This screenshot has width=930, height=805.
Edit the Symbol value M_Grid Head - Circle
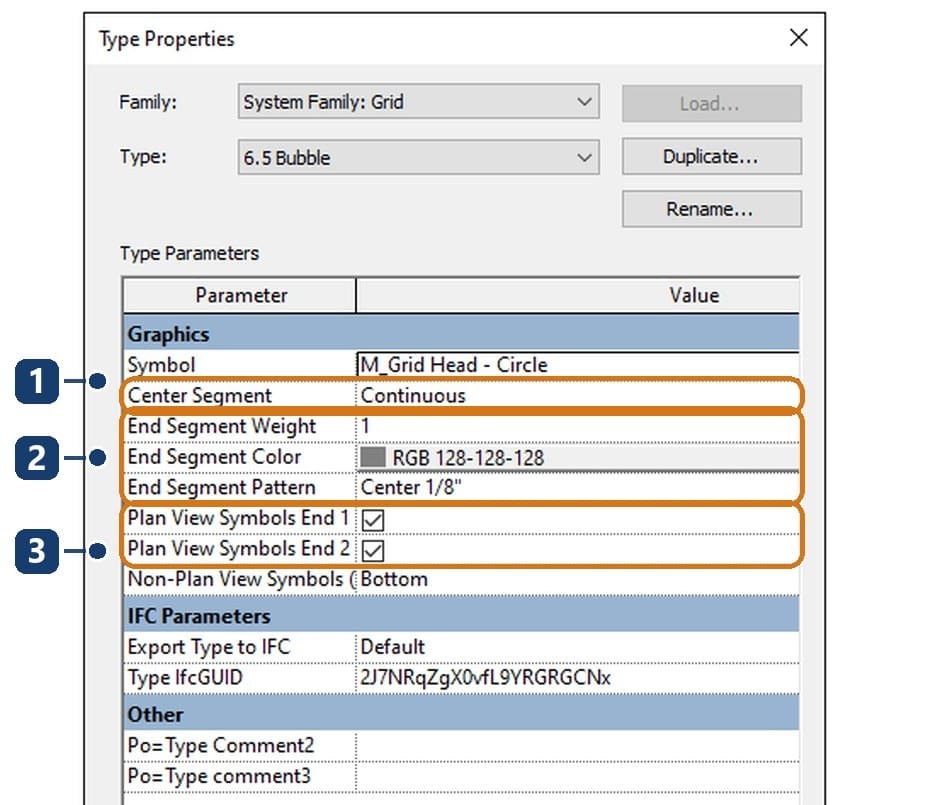578,365
